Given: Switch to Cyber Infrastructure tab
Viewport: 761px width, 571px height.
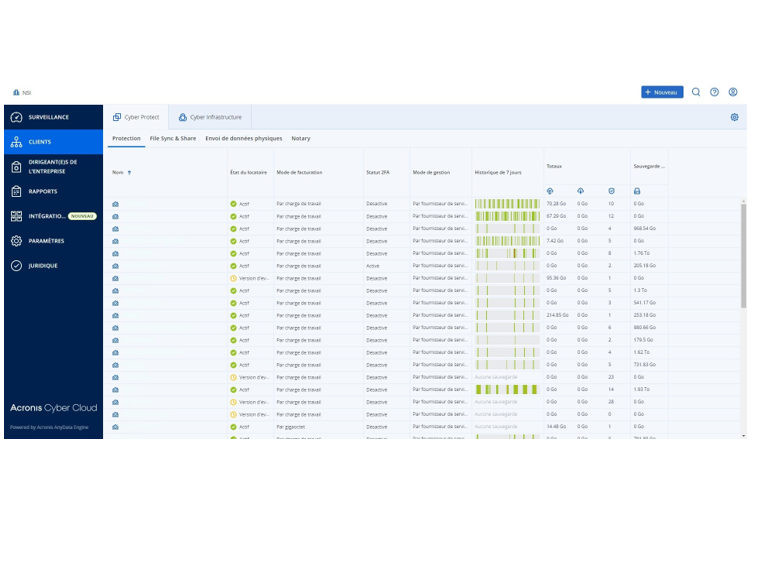Looking at the screenshot, I should coord(209,117).
